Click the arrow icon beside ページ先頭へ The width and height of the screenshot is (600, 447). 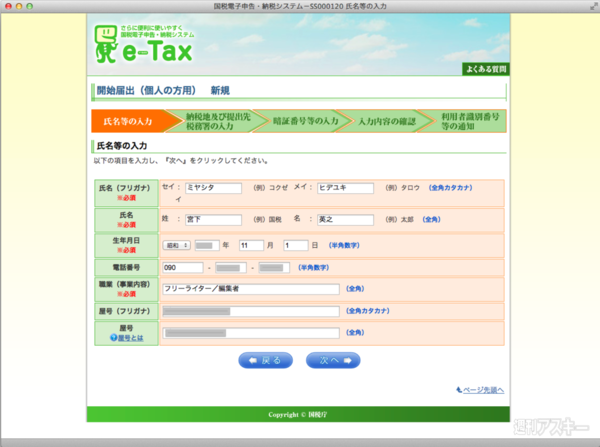[459, 390]
